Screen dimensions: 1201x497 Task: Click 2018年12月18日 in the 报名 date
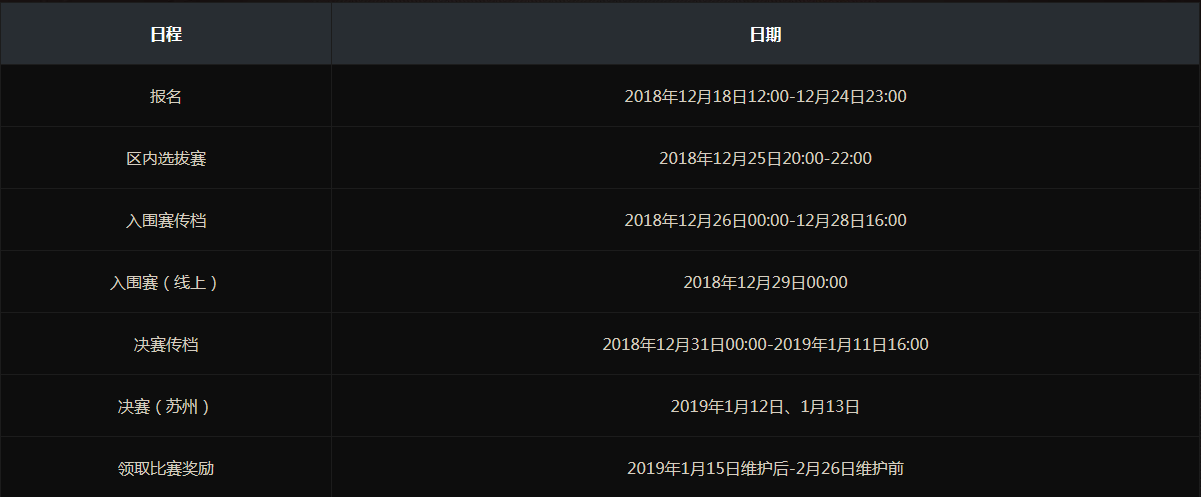686,97
